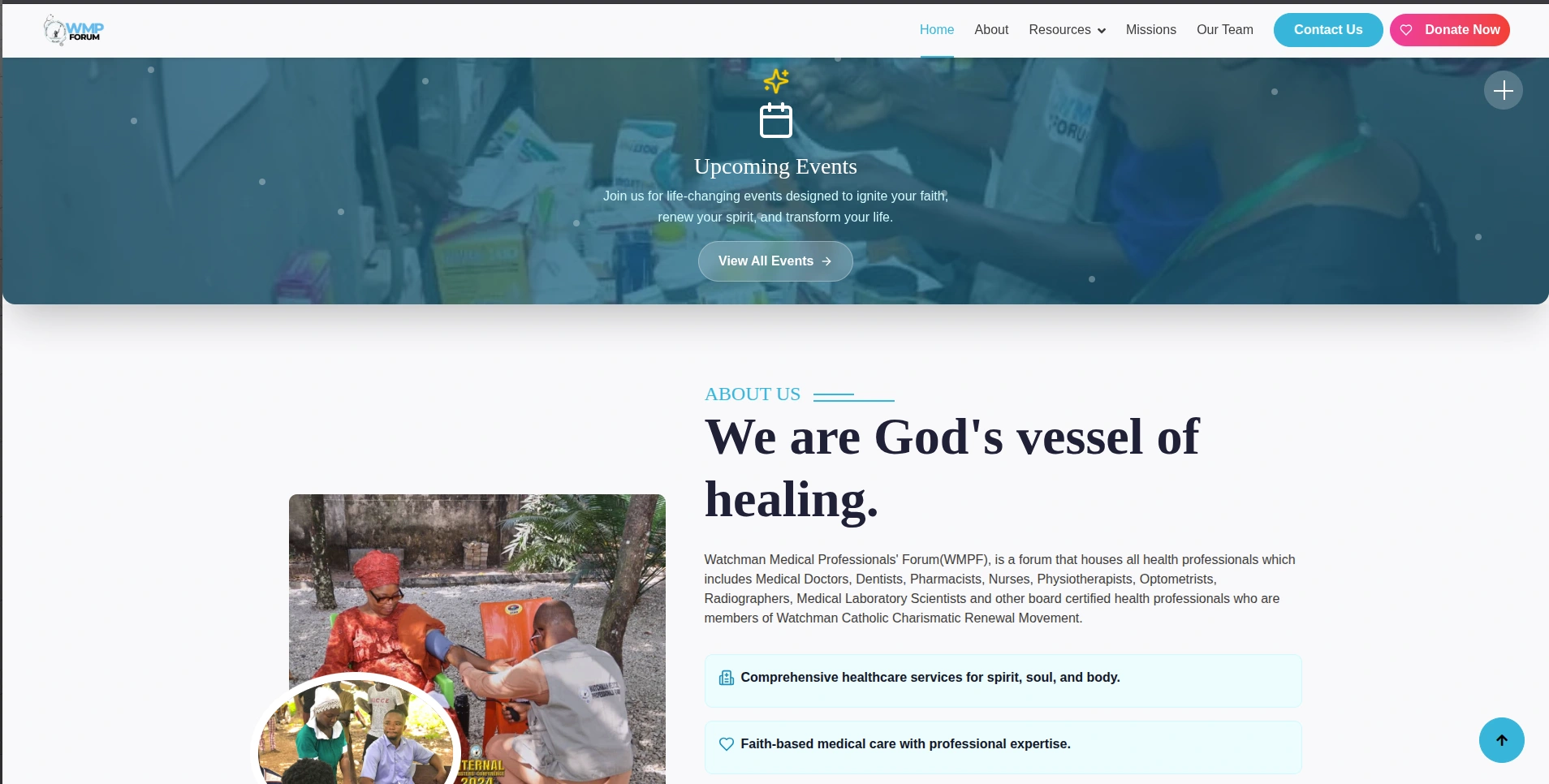Navigate to Missions

(x=1150, y=30)
